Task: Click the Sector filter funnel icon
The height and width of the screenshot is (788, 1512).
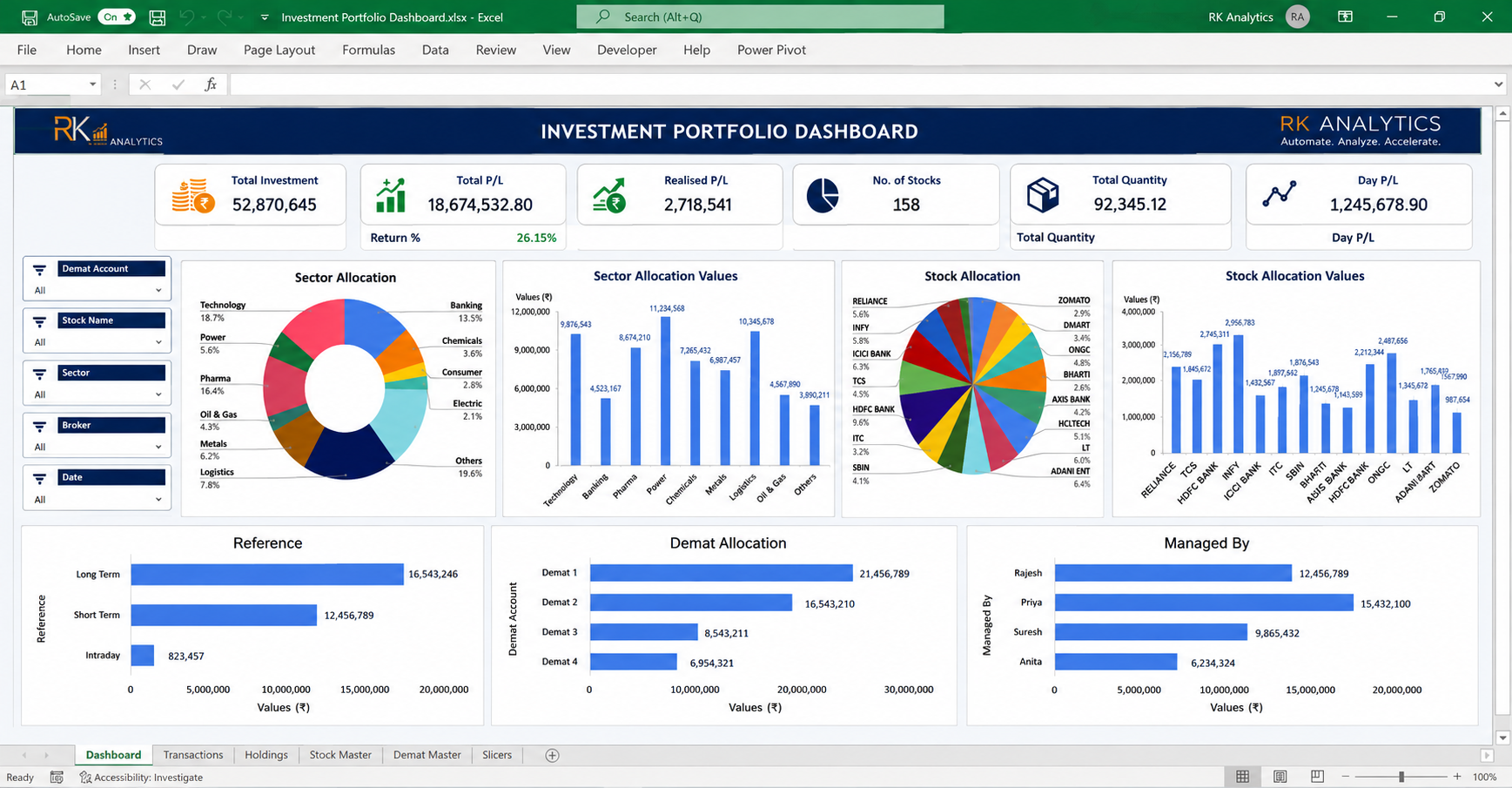Action: [x=39, y=374]
